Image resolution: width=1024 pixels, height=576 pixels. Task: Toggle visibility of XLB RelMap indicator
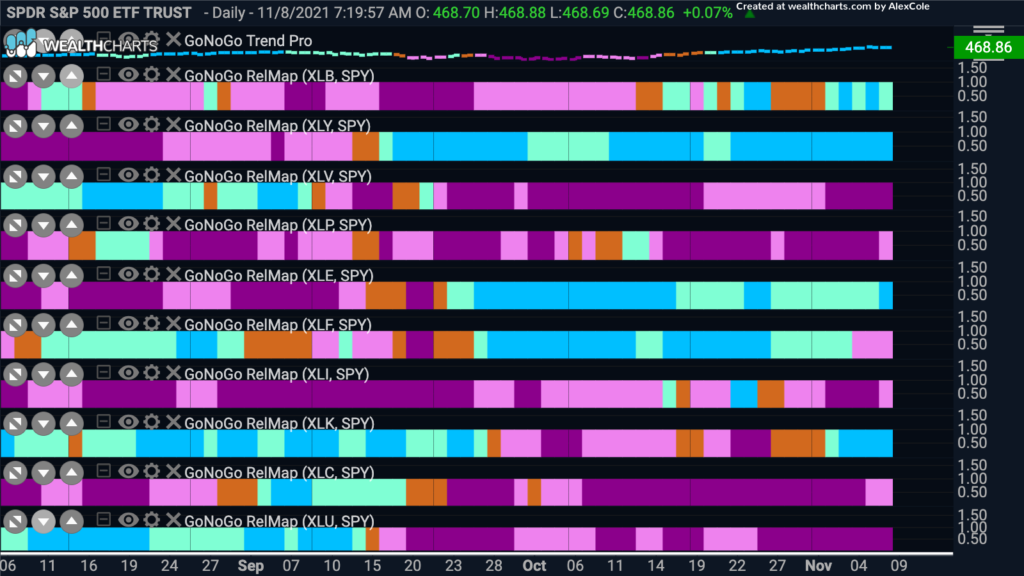pyautogui.click(x=128, y=74)
